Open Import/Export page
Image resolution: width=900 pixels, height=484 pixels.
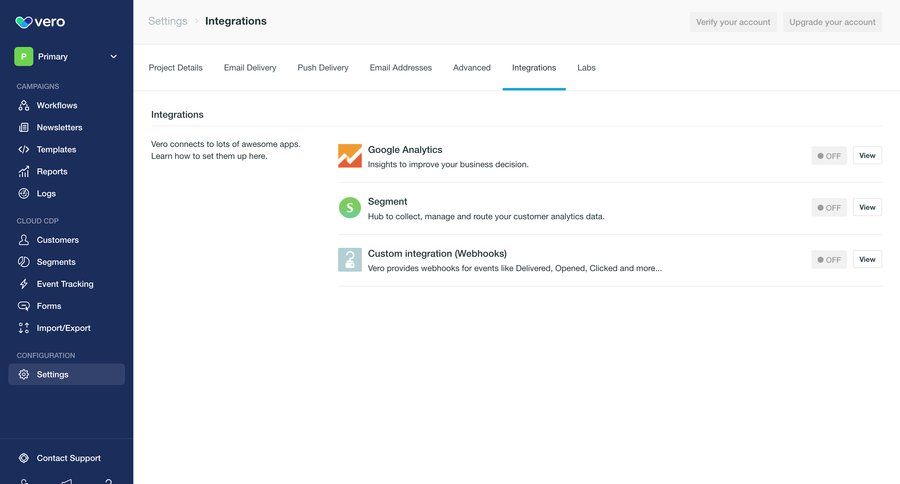[x=64, y=328]
